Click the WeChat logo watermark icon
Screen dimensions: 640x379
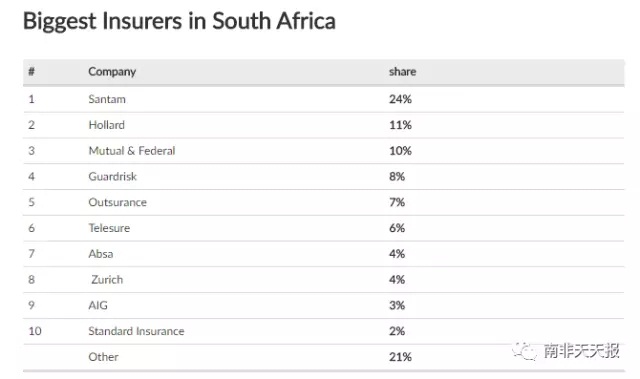pyautogui.click(x=524, y=351)
